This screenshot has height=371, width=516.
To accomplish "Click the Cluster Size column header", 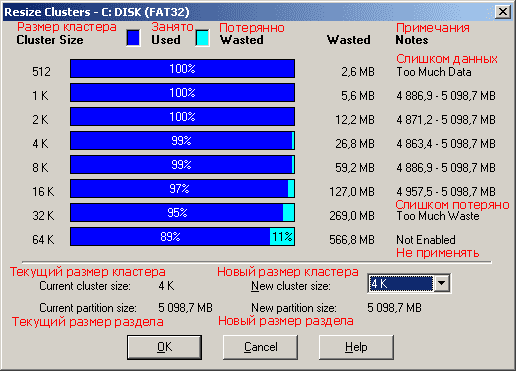I will tap(50, 40).
